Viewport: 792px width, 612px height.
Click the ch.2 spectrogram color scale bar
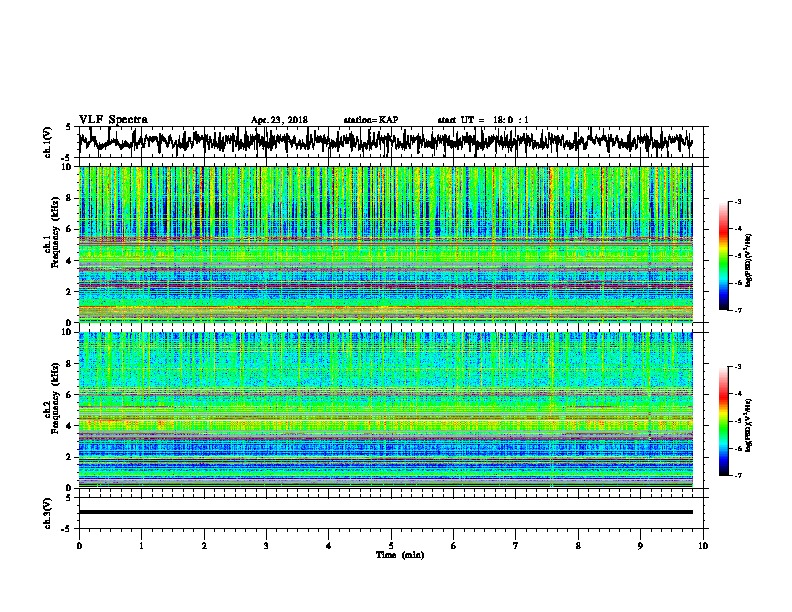click(x=724, y=421)
